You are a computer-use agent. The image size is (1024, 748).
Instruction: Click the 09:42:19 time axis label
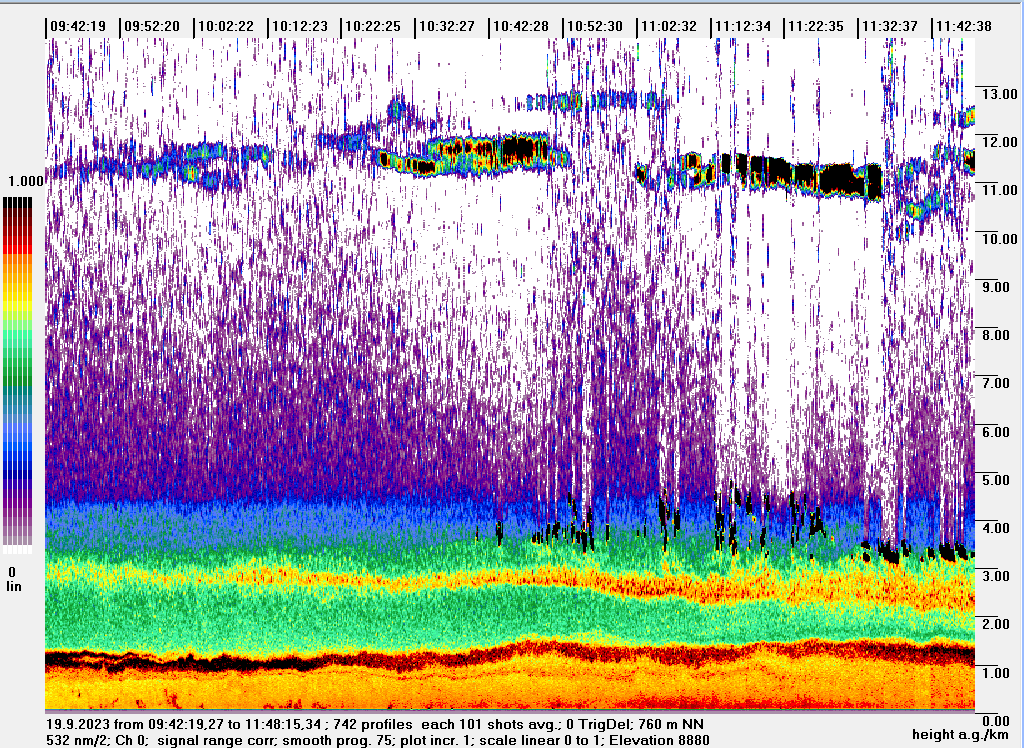click(78, 27)
